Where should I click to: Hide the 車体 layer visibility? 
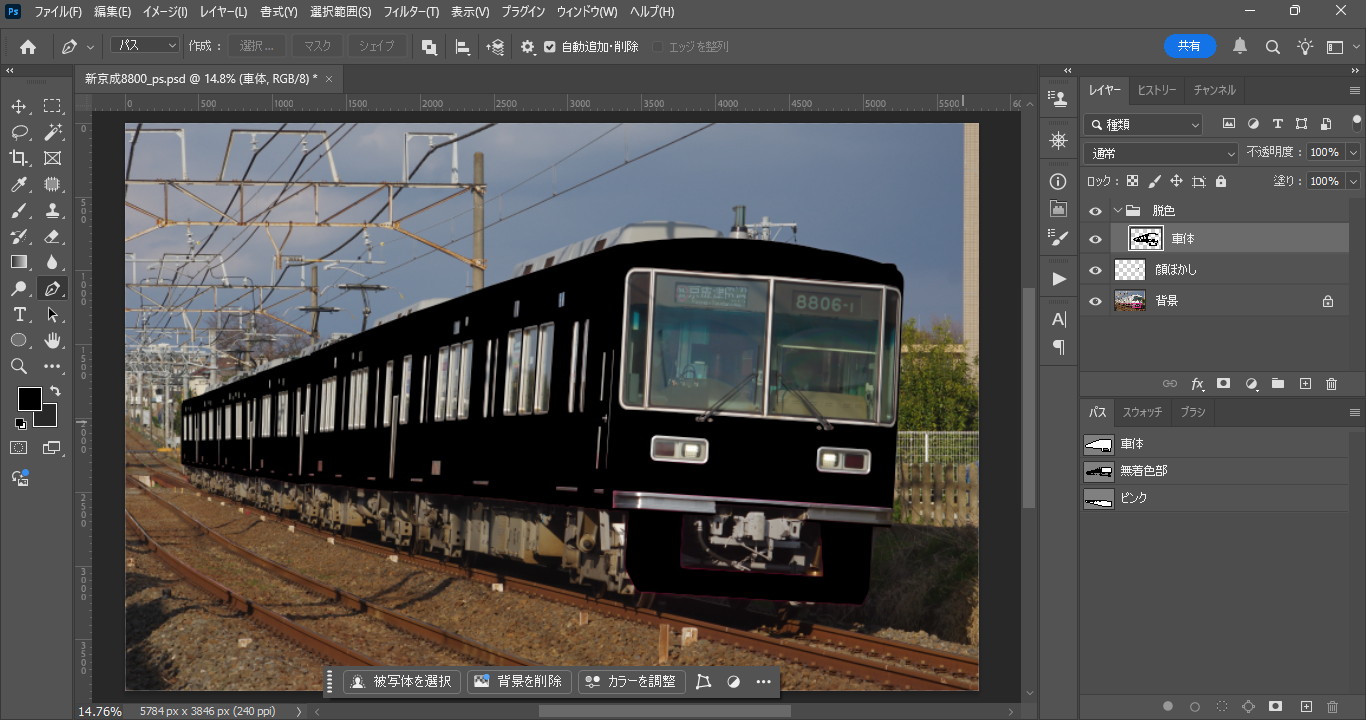(x=1095, y=239)
